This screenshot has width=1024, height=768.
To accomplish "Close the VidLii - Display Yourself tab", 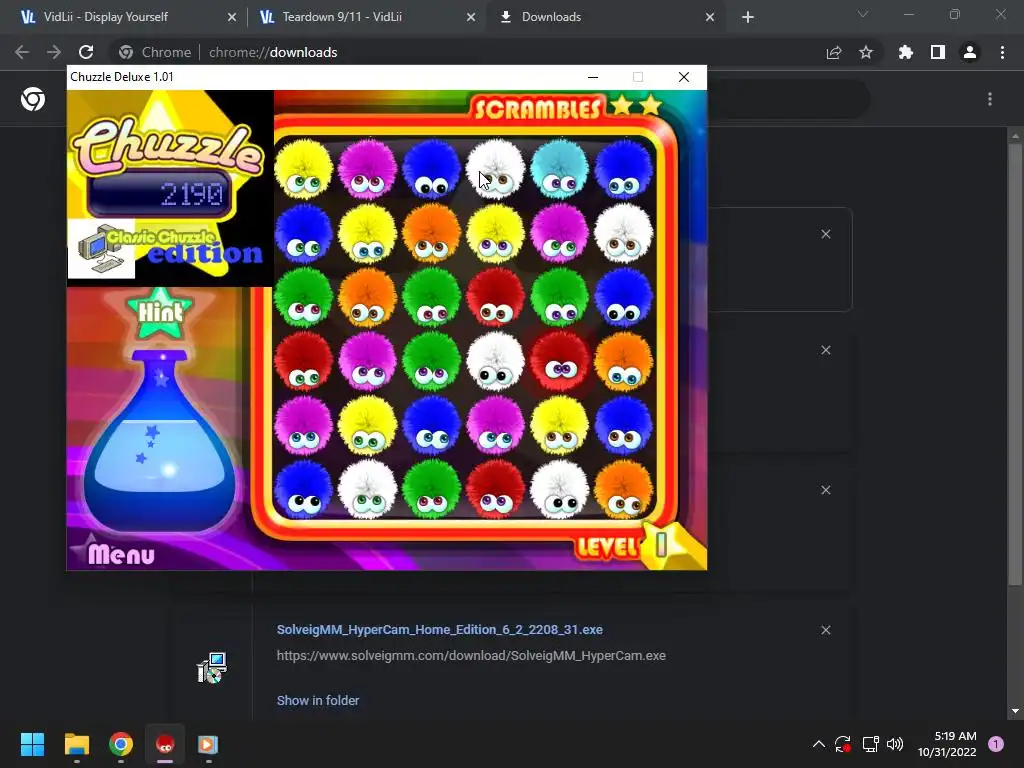I will [232, 17].
